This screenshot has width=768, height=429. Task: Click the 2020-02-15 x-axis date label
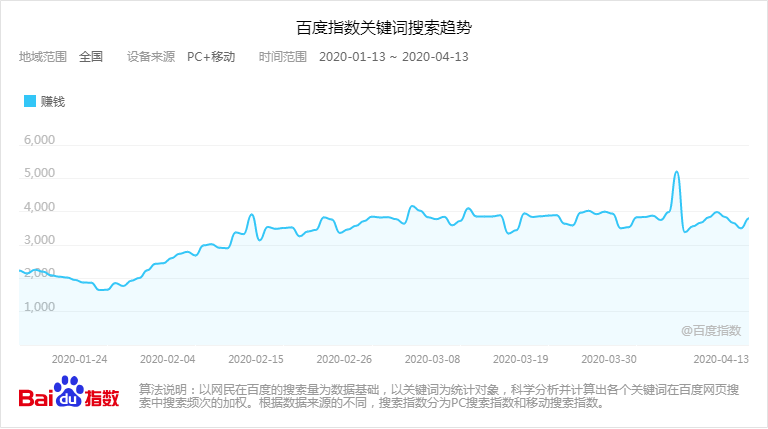point(257,358)
